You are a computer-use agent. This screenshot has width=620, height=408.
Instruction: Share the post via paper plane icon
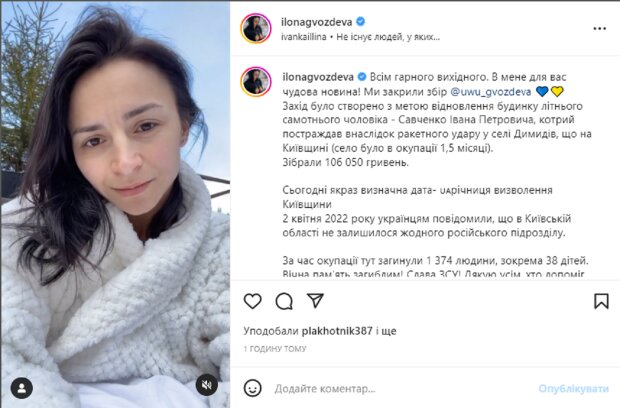(x=316, y=300)
